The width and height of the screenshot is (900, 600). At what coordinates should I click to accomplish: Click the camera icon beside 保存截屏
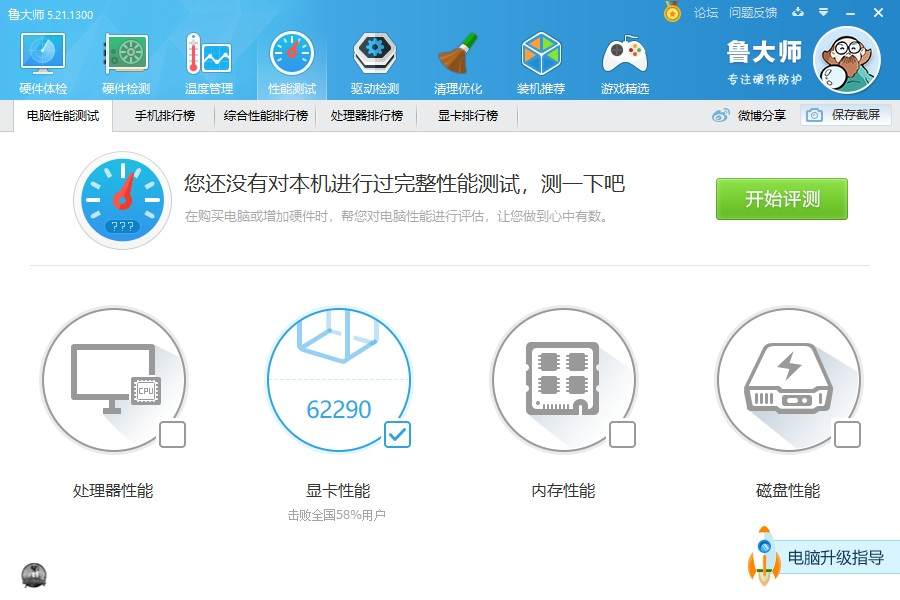814,115
